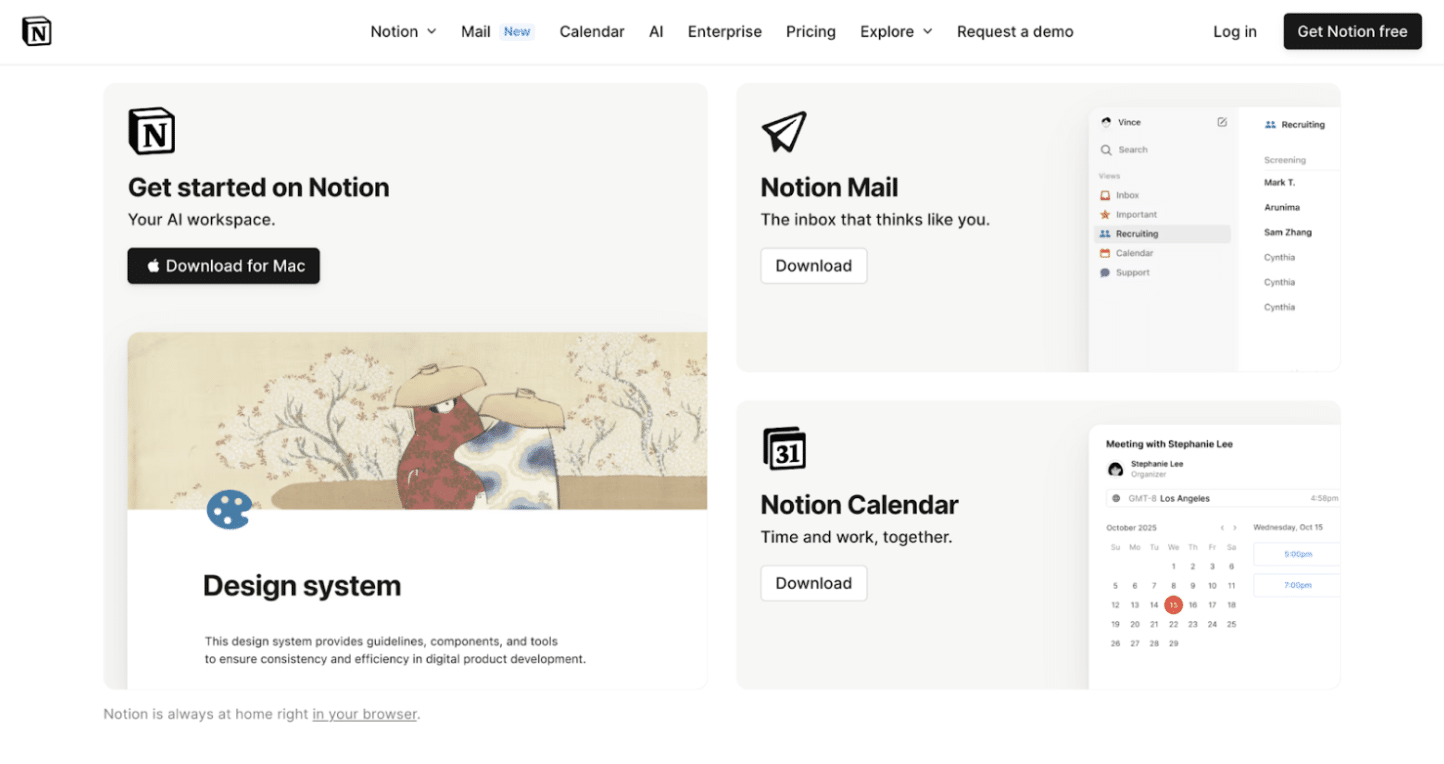Click the compose new email icon
This screenshot has height=764, width=1444.
1222,122
